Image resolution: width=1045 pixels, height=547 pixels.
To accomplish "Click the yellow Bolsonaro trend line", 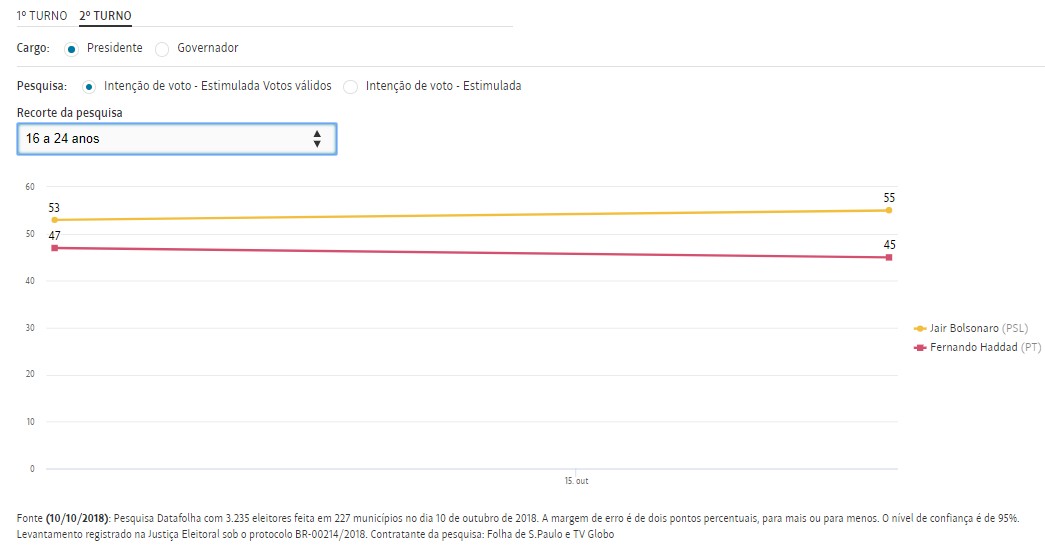I will click(470, 215).
